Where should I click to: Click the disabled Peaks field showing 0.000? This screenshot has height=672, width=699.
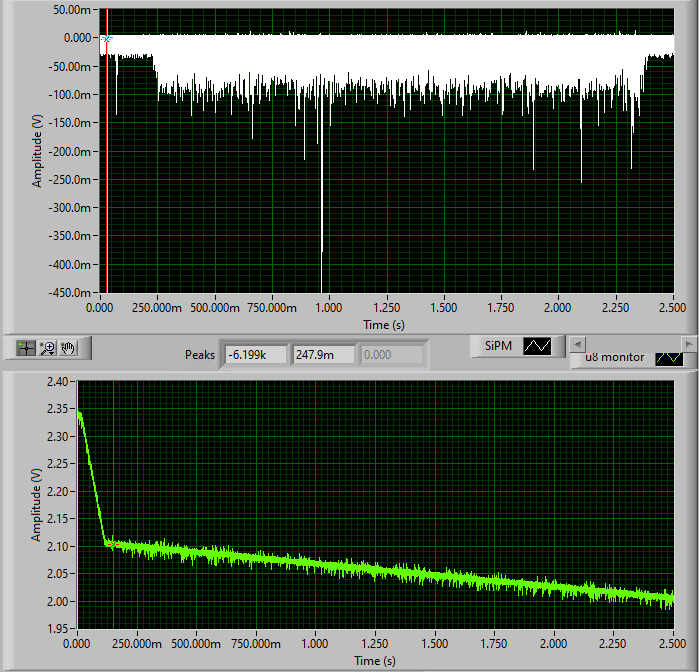[391, 355]
